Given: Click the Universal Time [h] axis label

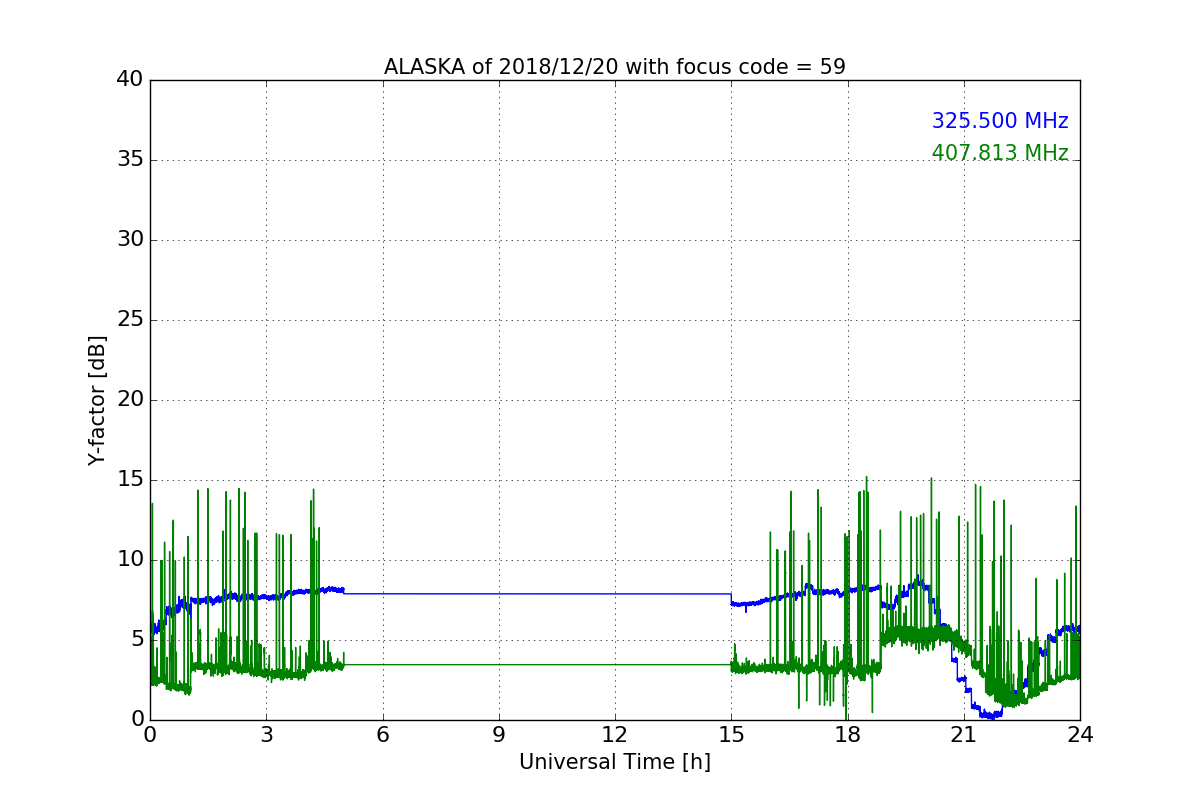Looking at the screenshot, I should (x=615, y=762).
